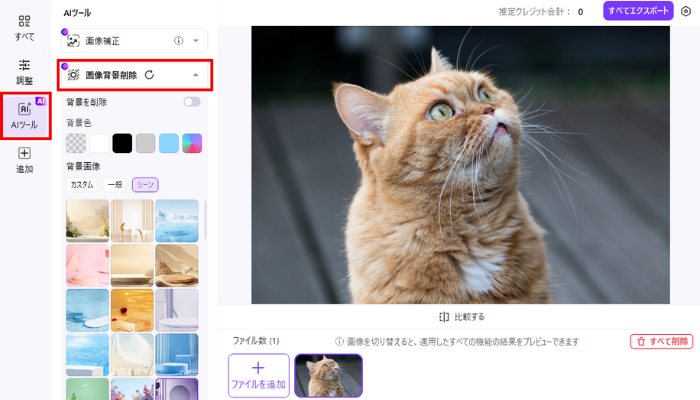Click the cat image preview
Image resolution: width=700 pixels, height=400 pixels.
tap(460, 165)
